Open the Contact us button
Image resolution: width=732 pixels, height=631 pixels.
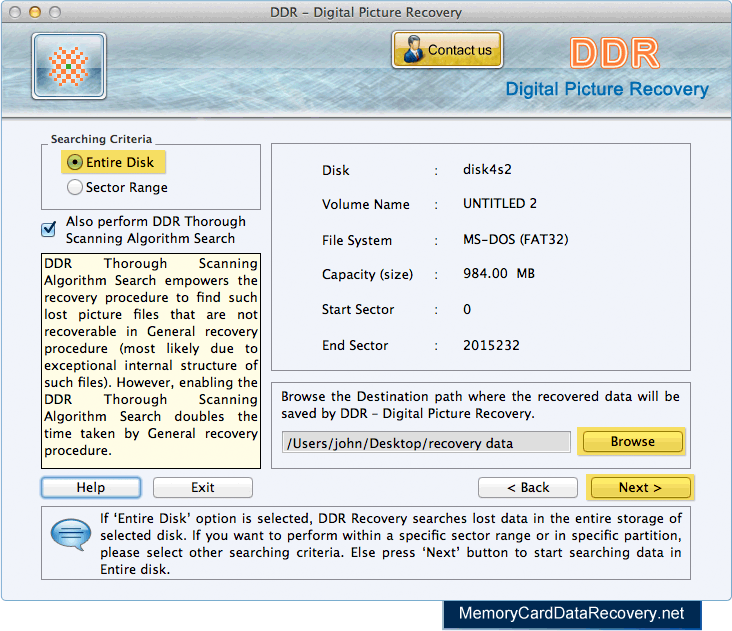coord(447,49)
